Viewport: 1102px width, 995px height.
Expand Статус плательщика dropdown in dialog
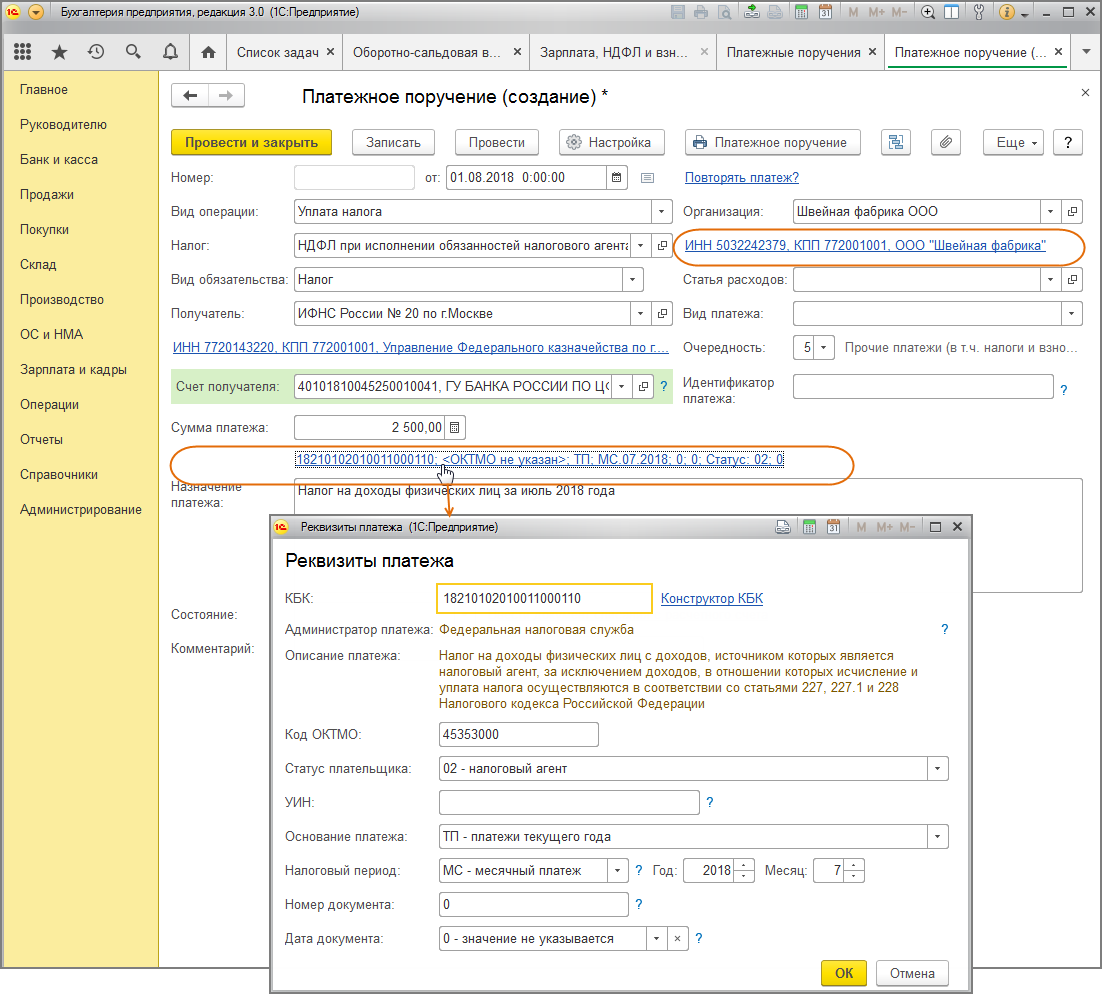(x=937, y=769)
